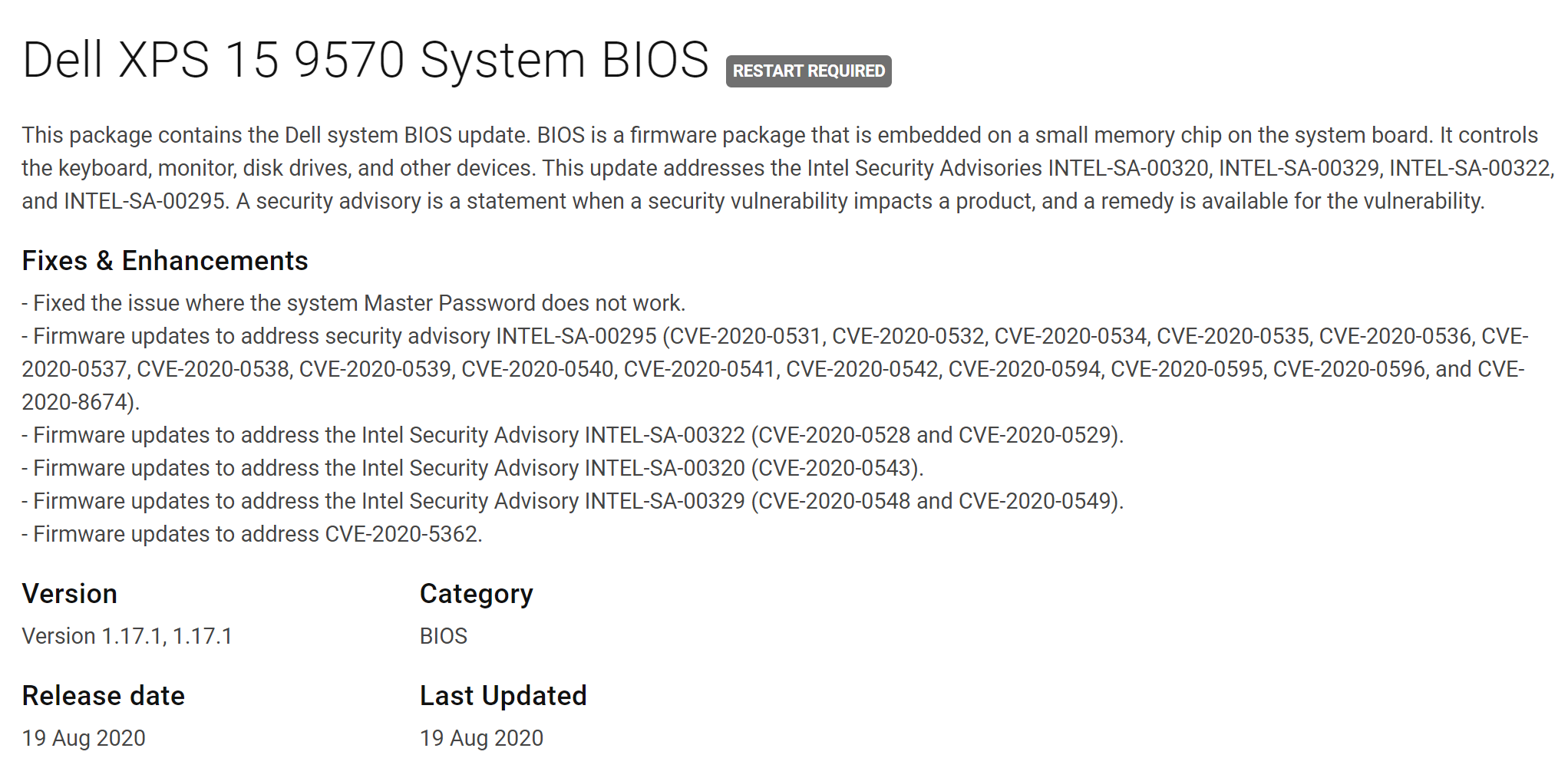The image size is (1568, 768).
Task: Click the Version heading
Action: [x=70, y=594]
